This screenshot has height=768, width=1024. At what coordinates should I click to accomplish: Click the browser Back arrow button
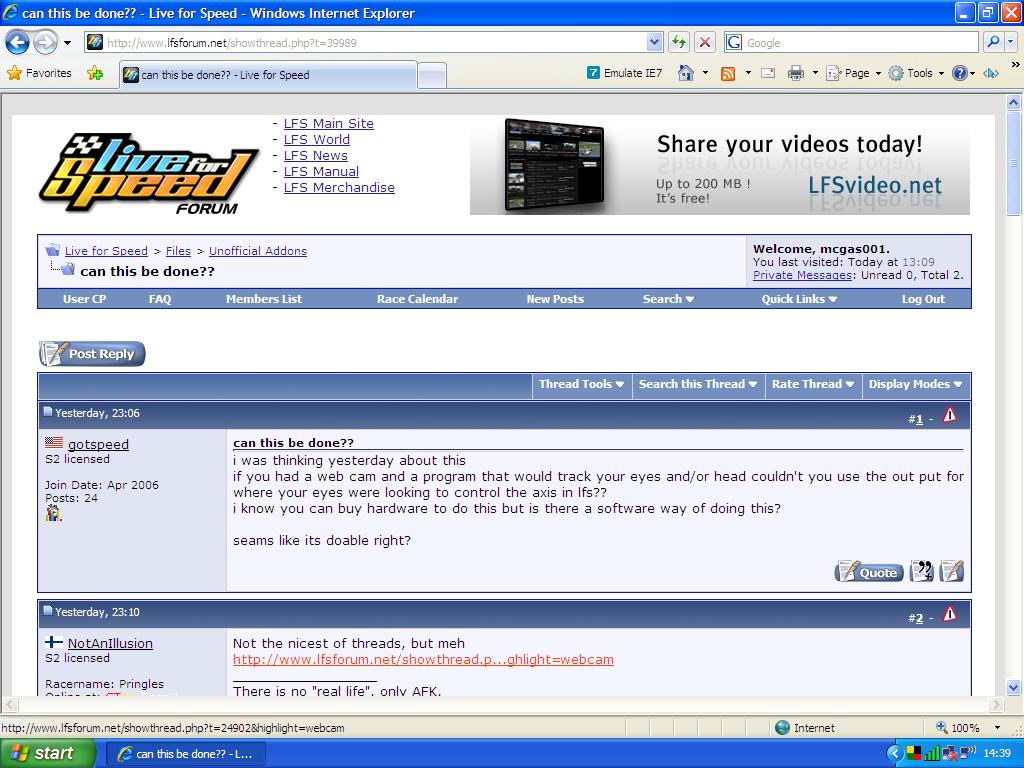tap(18, 43)
